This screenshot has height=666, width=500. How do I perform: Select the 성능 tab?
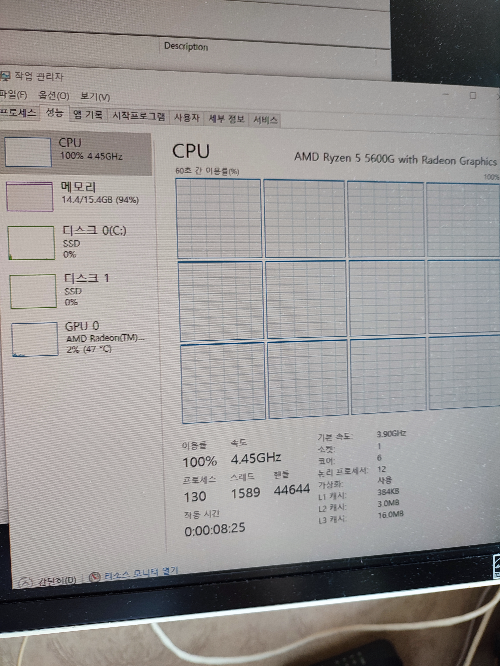pos(54,113)
